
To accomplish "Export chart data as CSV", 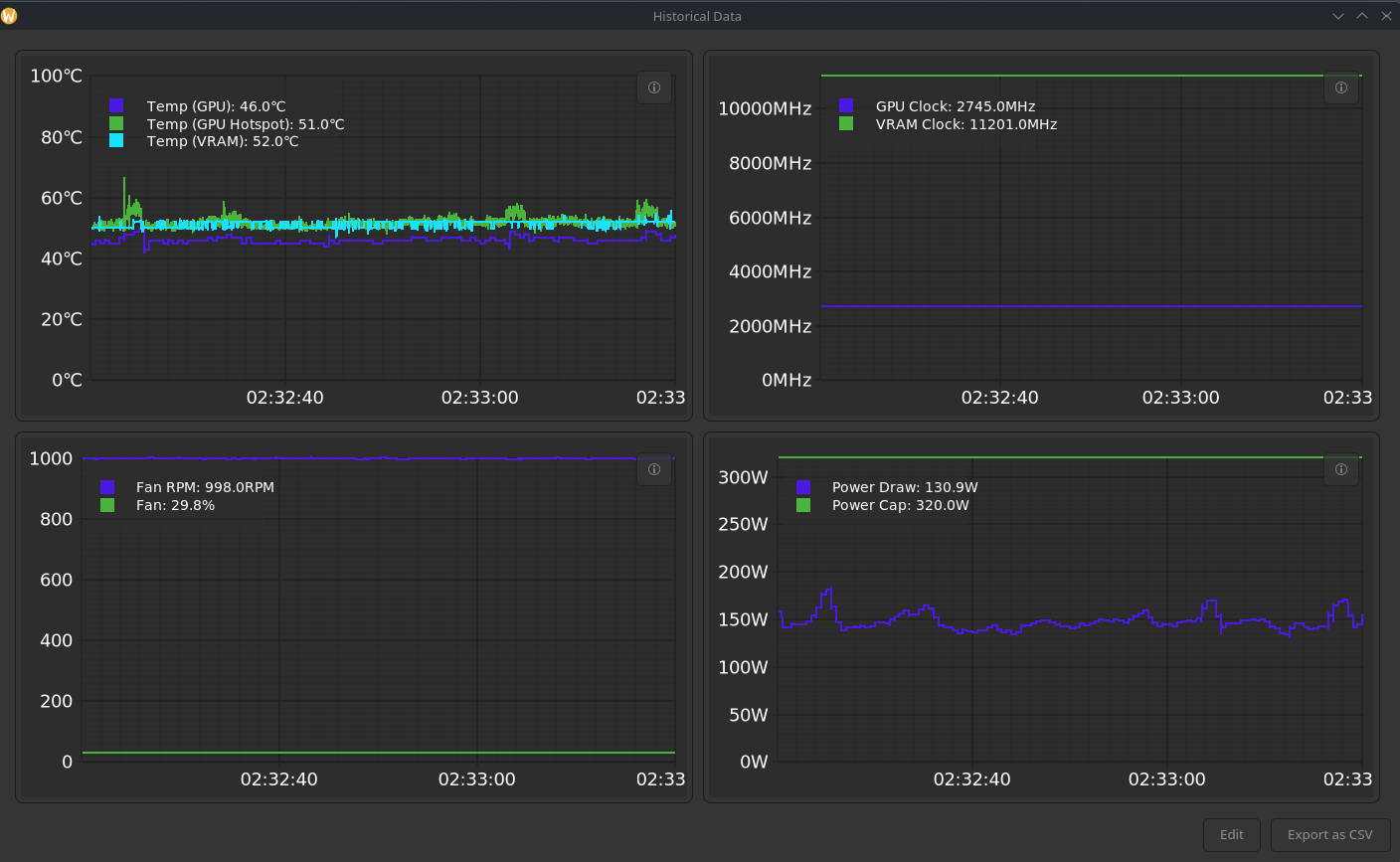I will pos(1329,835).
